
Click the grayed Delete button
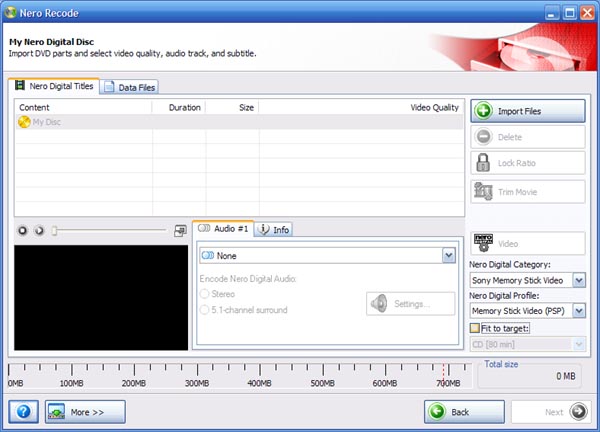(x=528, y=137)
